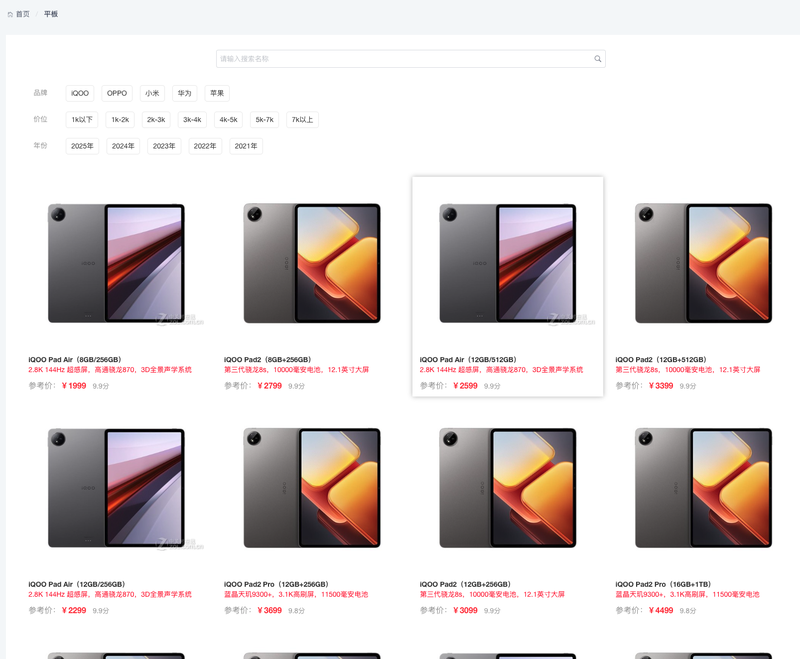Open iQOO Pad Air (12GB/256GB) product image
800x659 pixels.
coord(116,488)
